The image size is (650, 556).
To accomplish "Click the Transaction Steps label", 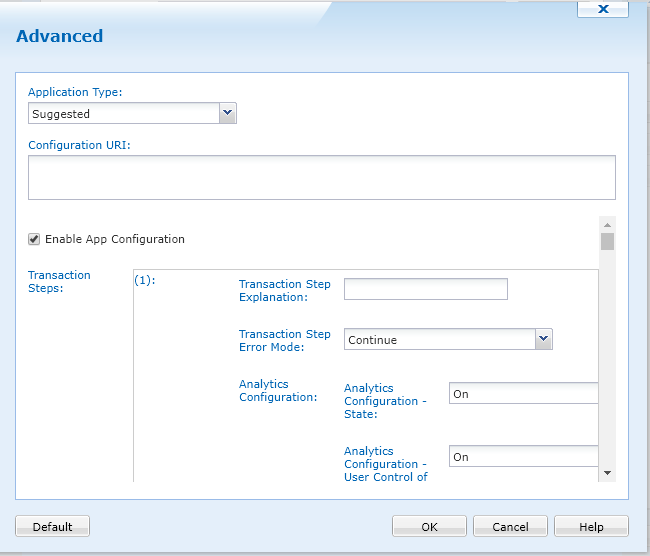I will coord(59,282).
